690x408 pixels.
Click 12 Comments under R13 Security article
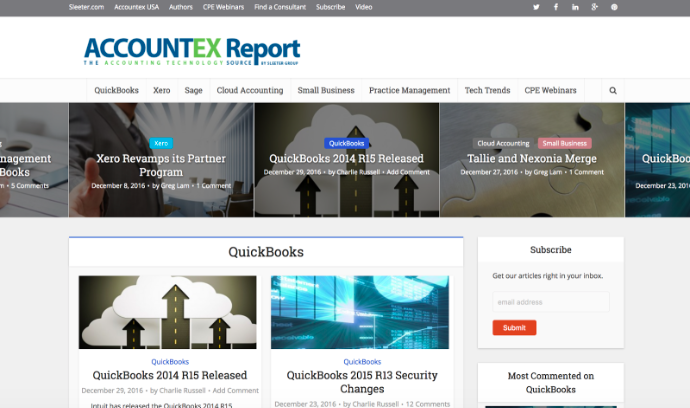click(428, 404)
